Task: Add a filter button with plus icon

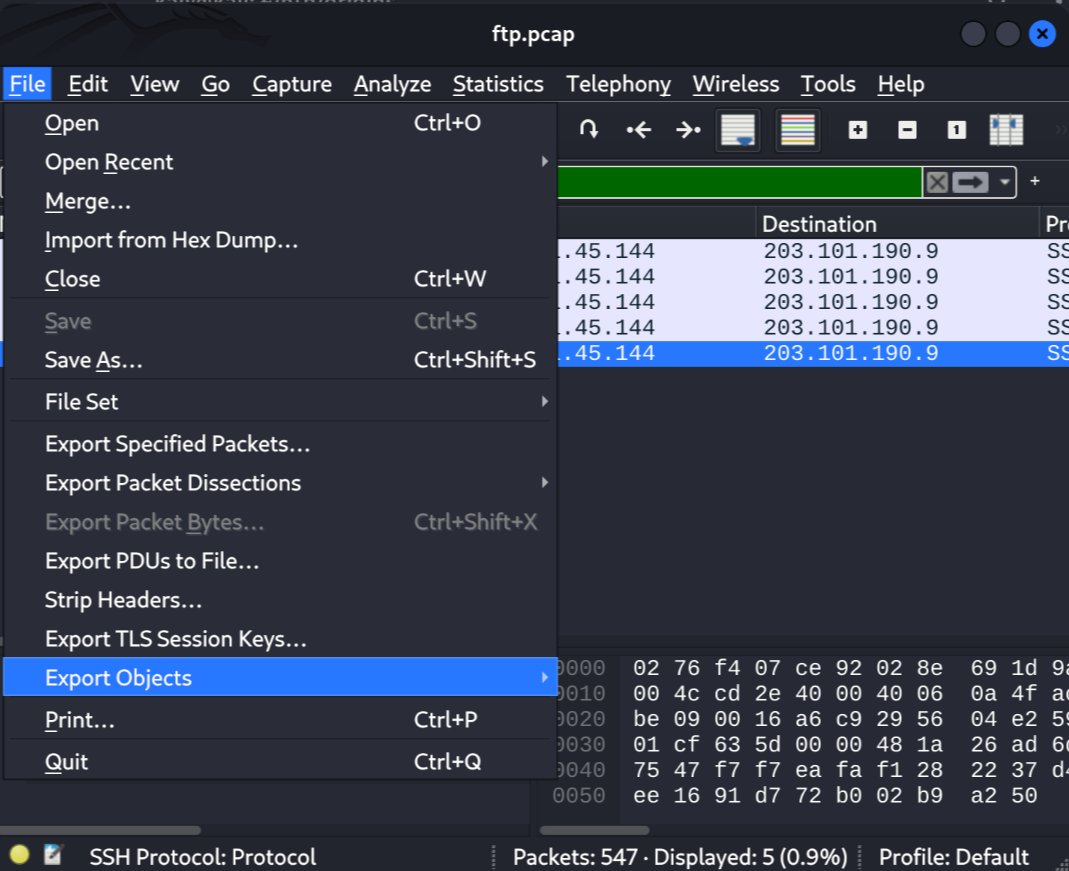Action: 1035,181
